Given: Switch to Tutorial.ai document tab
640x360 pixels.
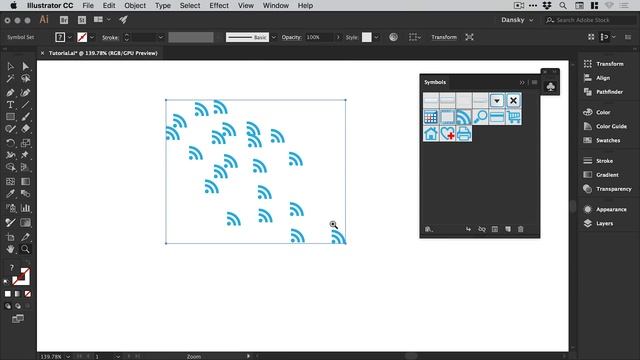Looking at the screenshot, I should click(x=103, y=53).
